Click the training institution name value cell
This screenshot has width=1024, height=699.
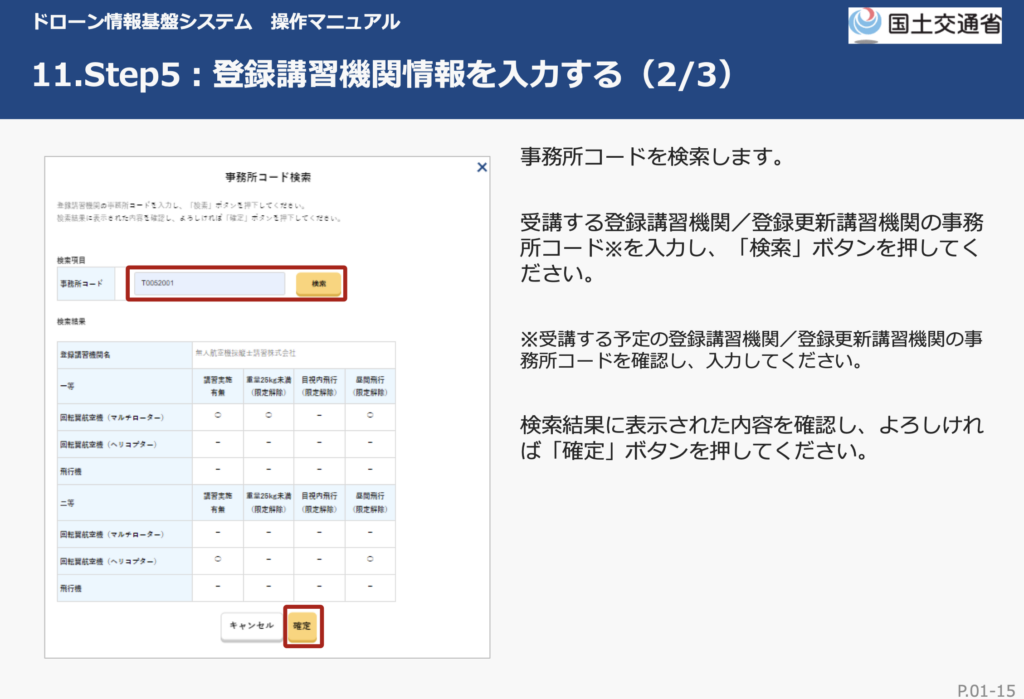point(293,354)
